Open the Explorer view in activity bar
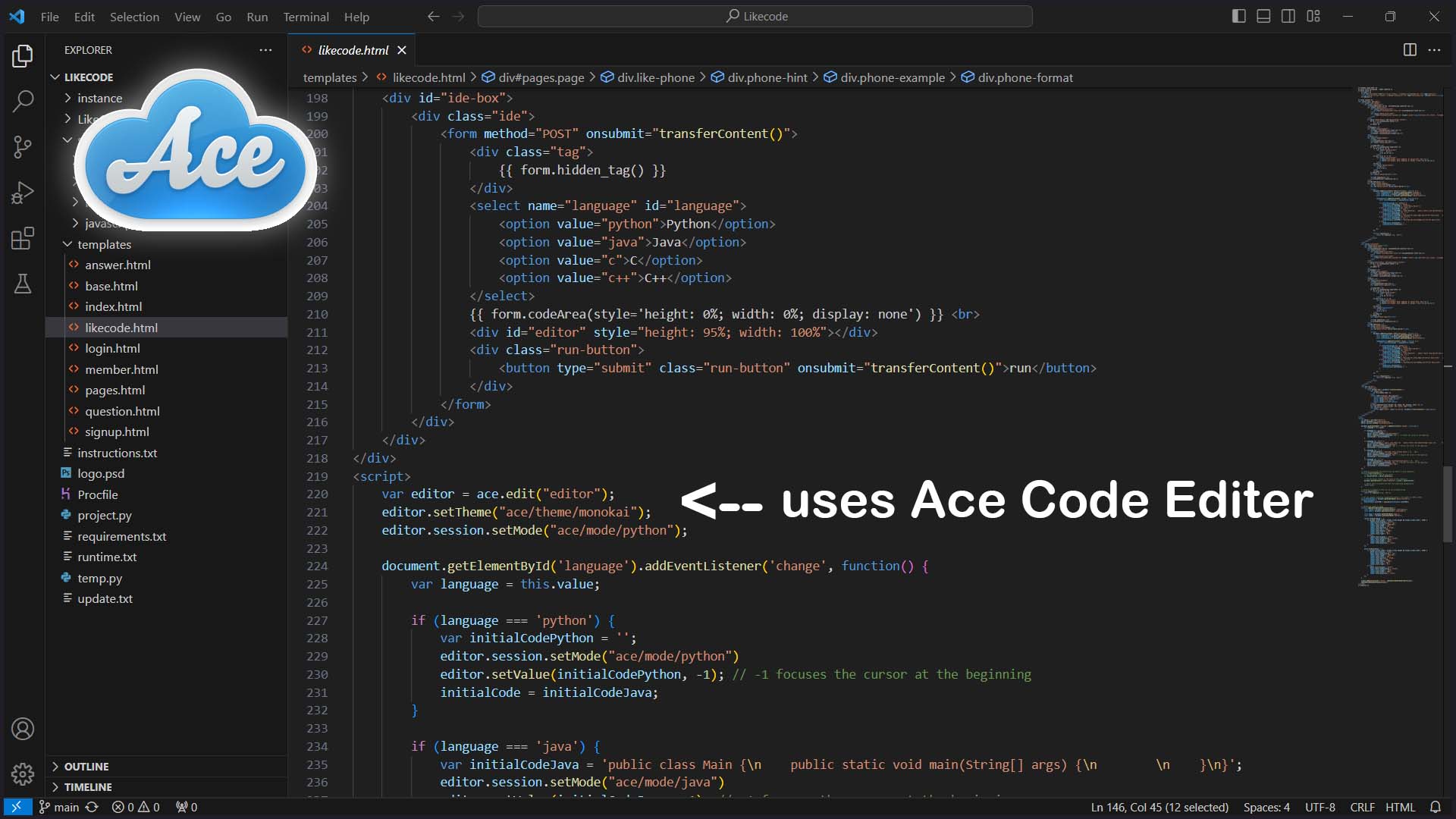The width and height of the screenshot is (1456, 819). point(23,55)
